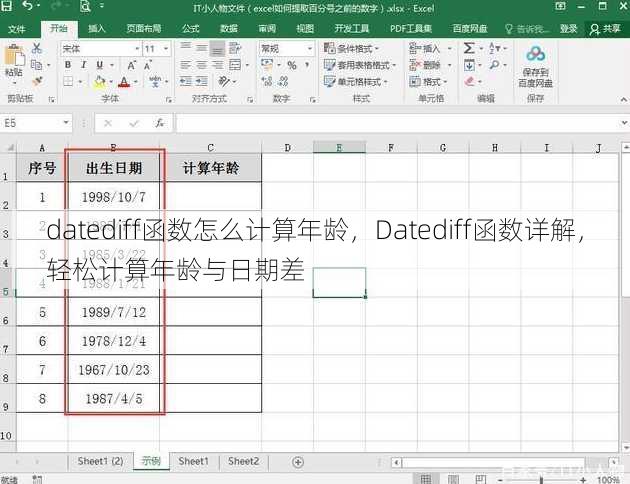Switch to the 插入 Insert ribbon tab
Image resolution: width=630 pixels, height=484 pixels.
pos(96,29)
